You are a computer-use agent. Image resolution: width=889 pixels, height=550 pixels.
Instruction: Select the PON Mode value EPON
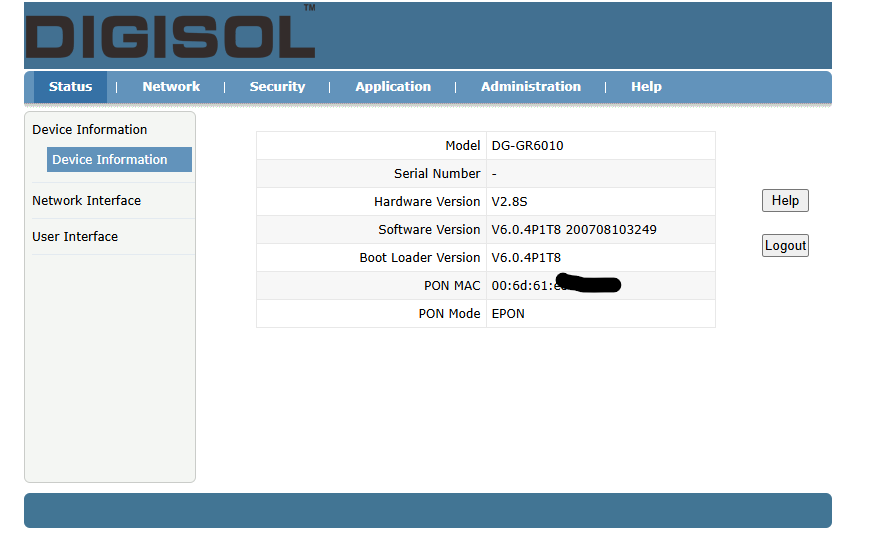click(x=508, y=314)
